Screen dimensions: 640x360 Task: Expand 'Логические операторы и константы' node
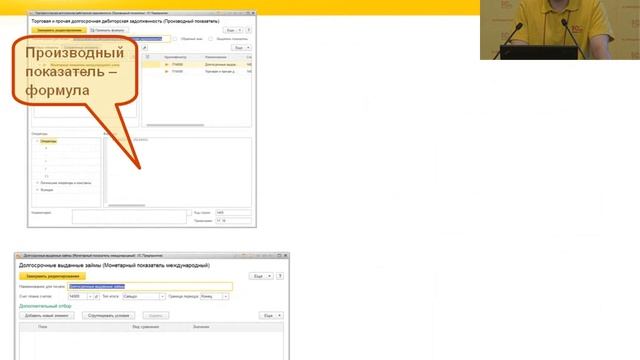pyautogui.click(x=37, y=183)
